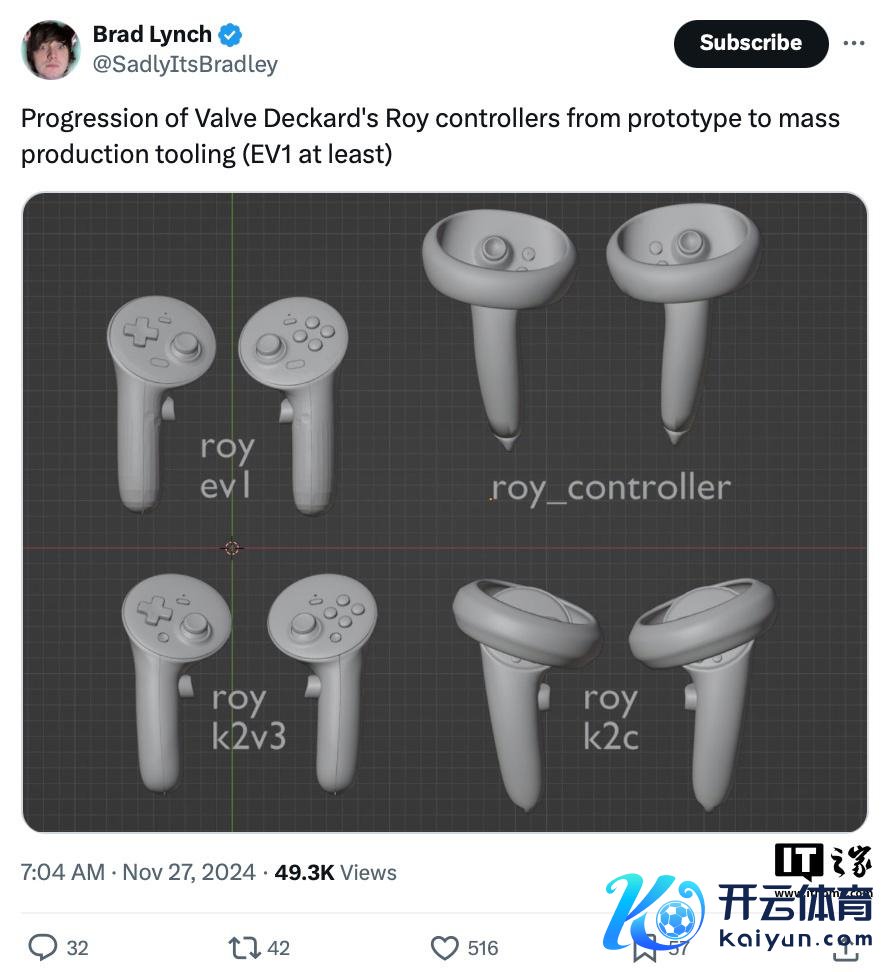
Task: Subscribe to Brad Lynch
Action: click(x=751, y=43)
